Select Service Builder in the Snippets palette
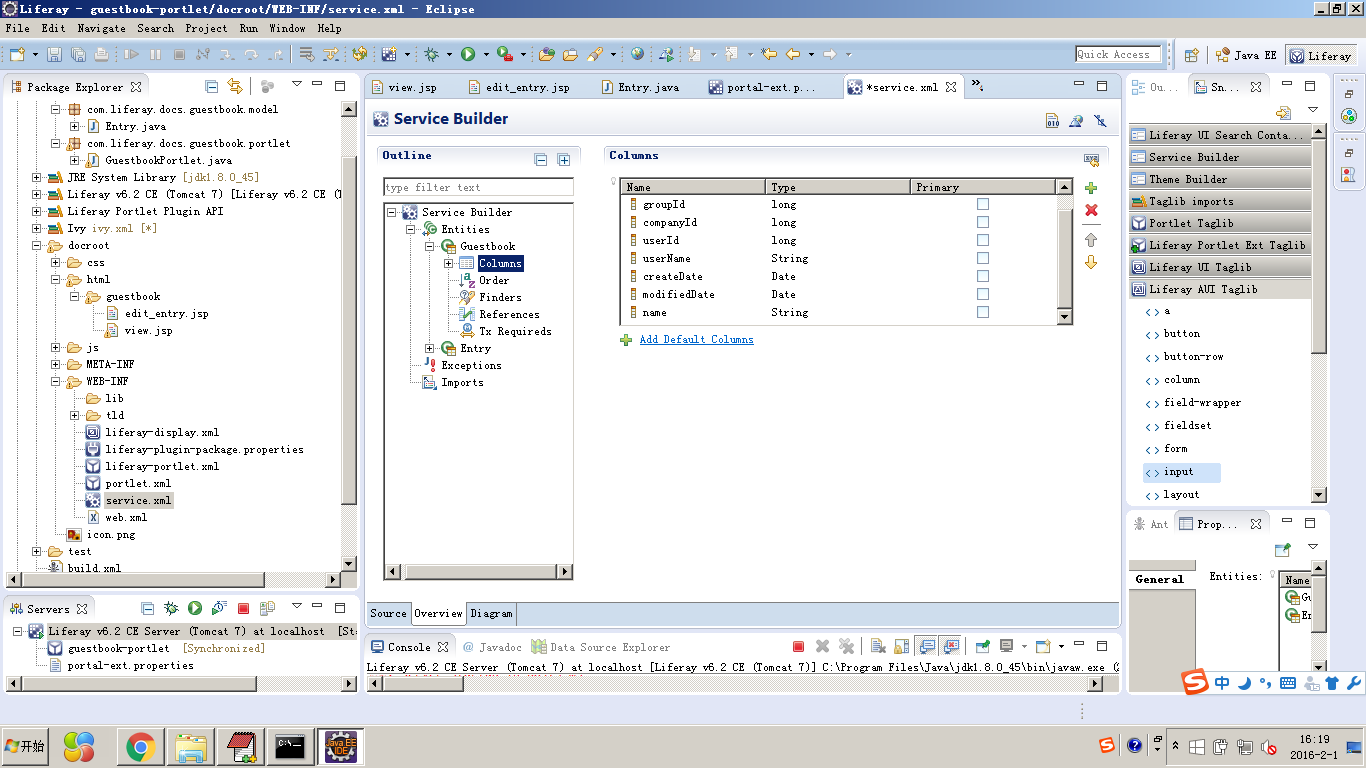 1194,155
